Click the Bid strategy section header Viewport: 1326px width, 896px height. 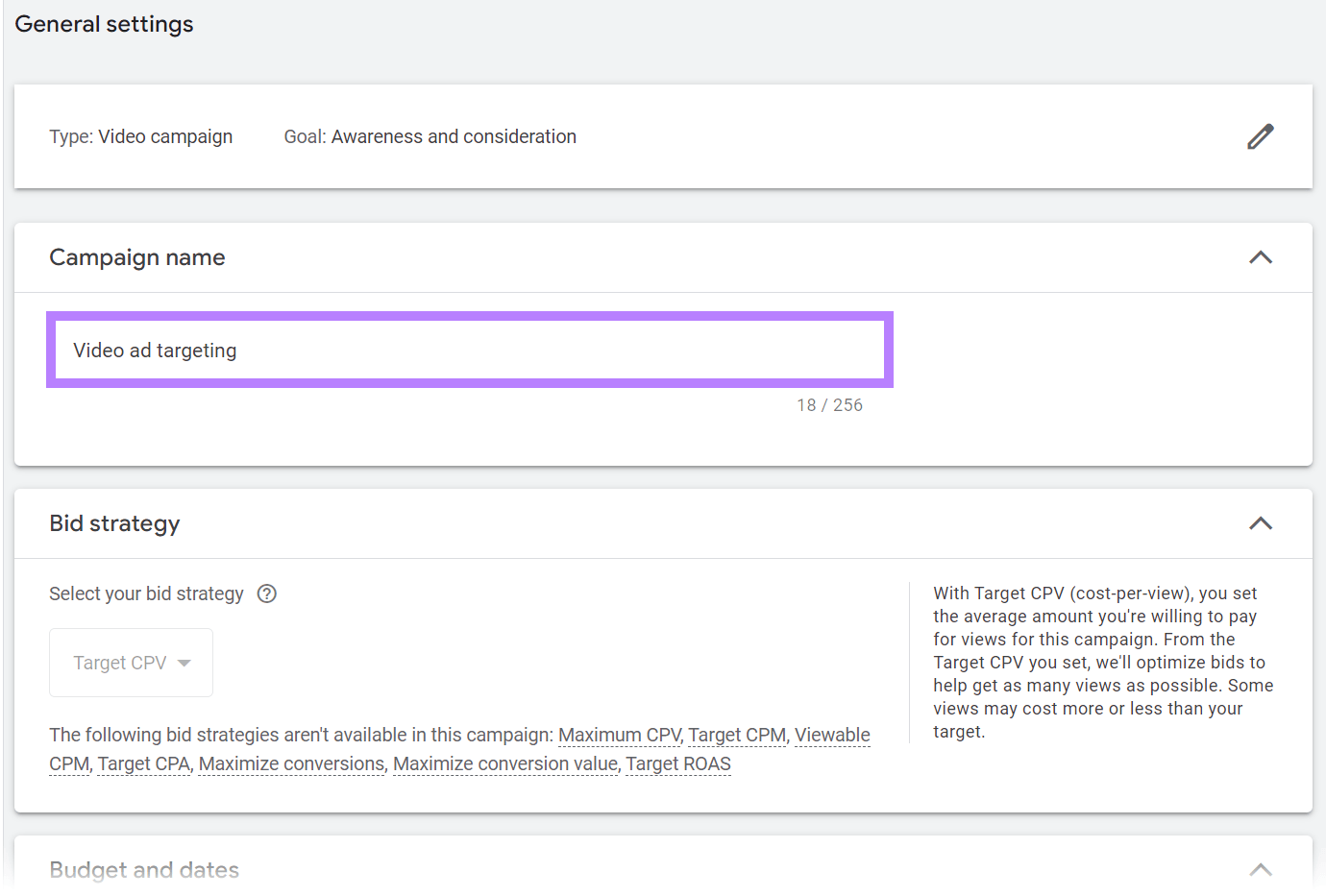pyautogui.click(x=114, y=523)
